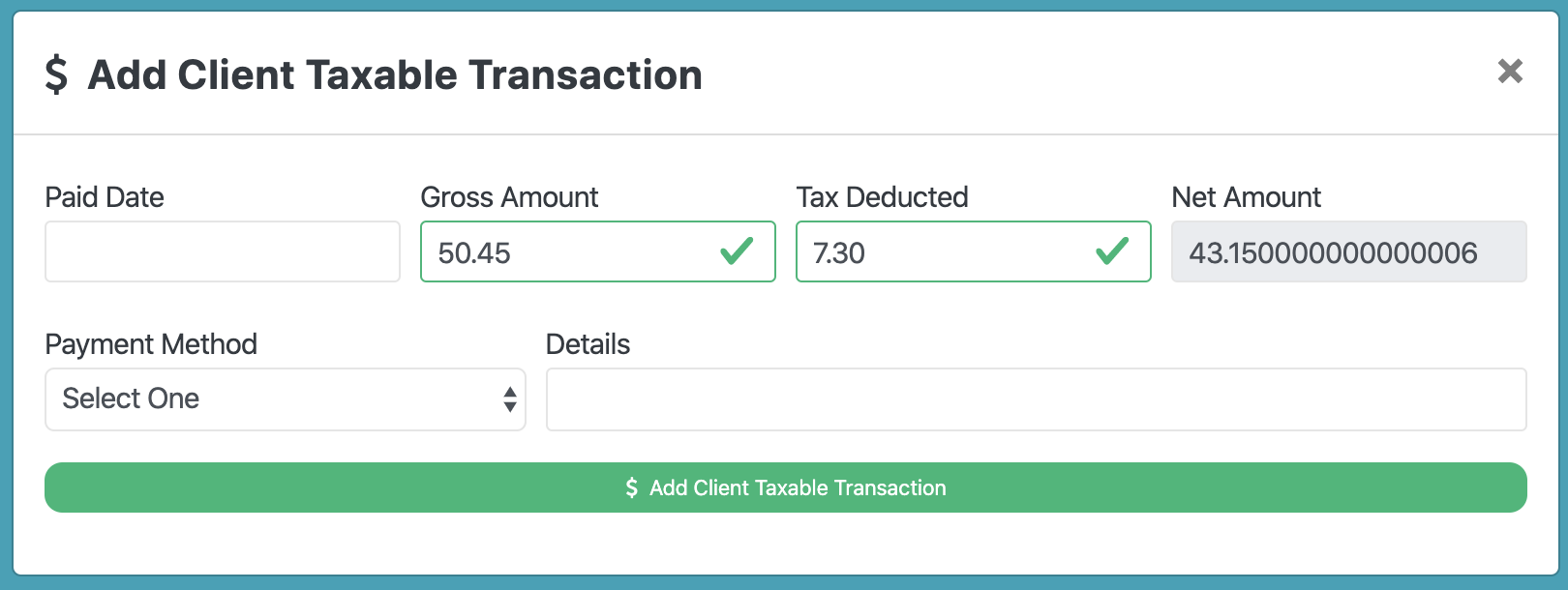Click the dollar icon beside the dialog title
Screen dimensions: 1568x590
(57, 74)
